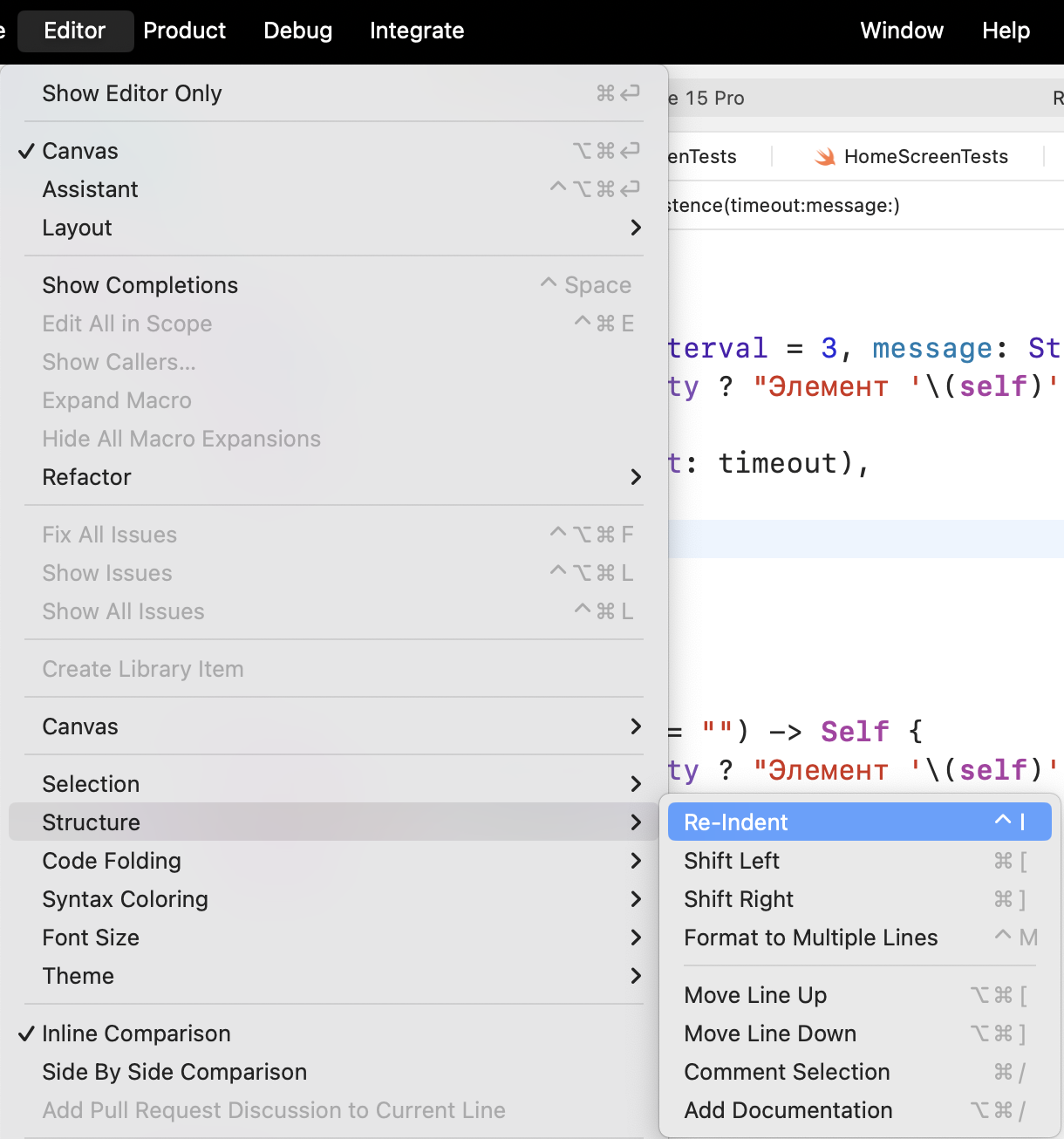The image size is (1064, 1139).
Task: Choose Show Editor Only
Action: tap(132, 92)
